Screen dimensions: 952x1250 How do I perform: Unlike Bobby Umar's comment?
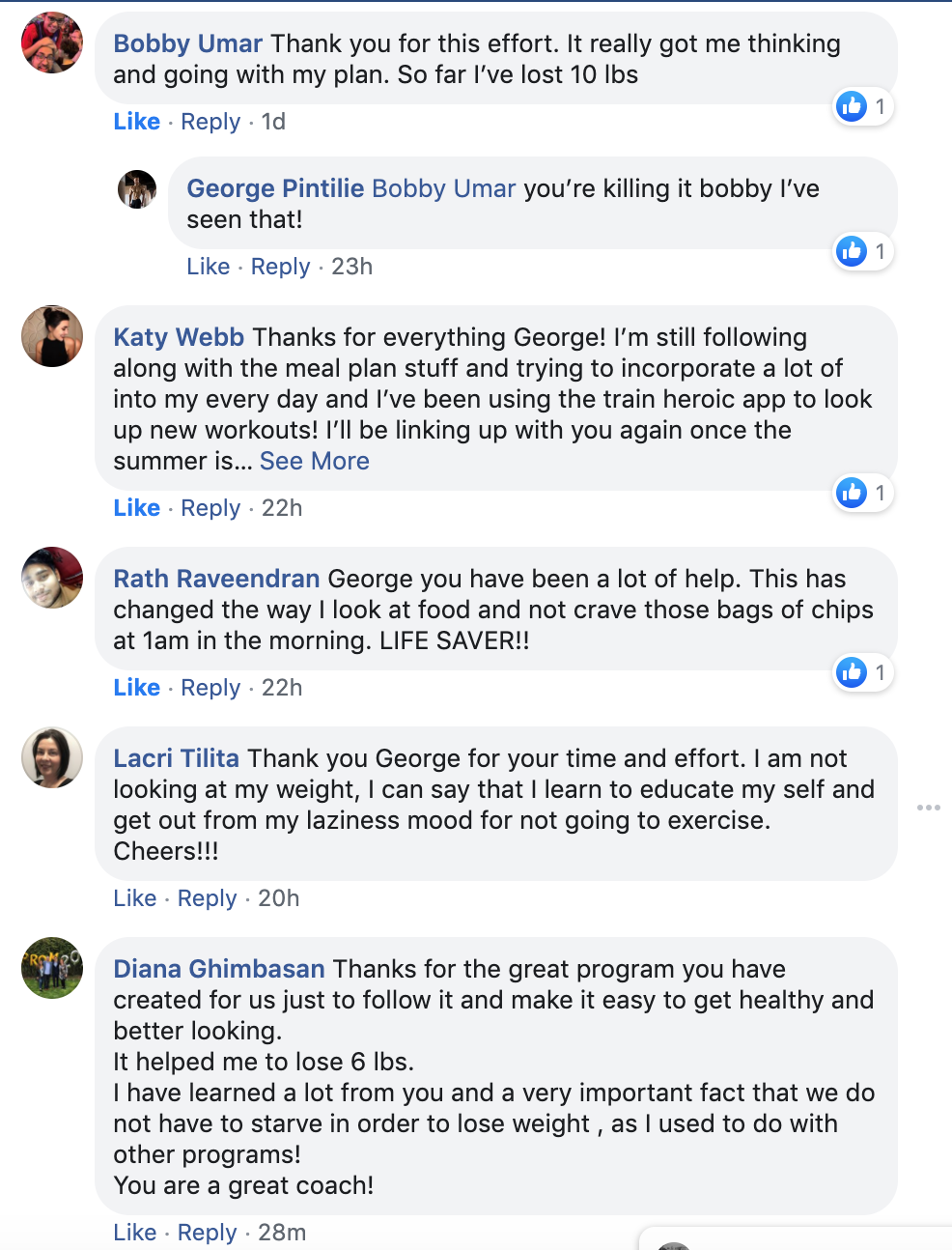(136, 122)
